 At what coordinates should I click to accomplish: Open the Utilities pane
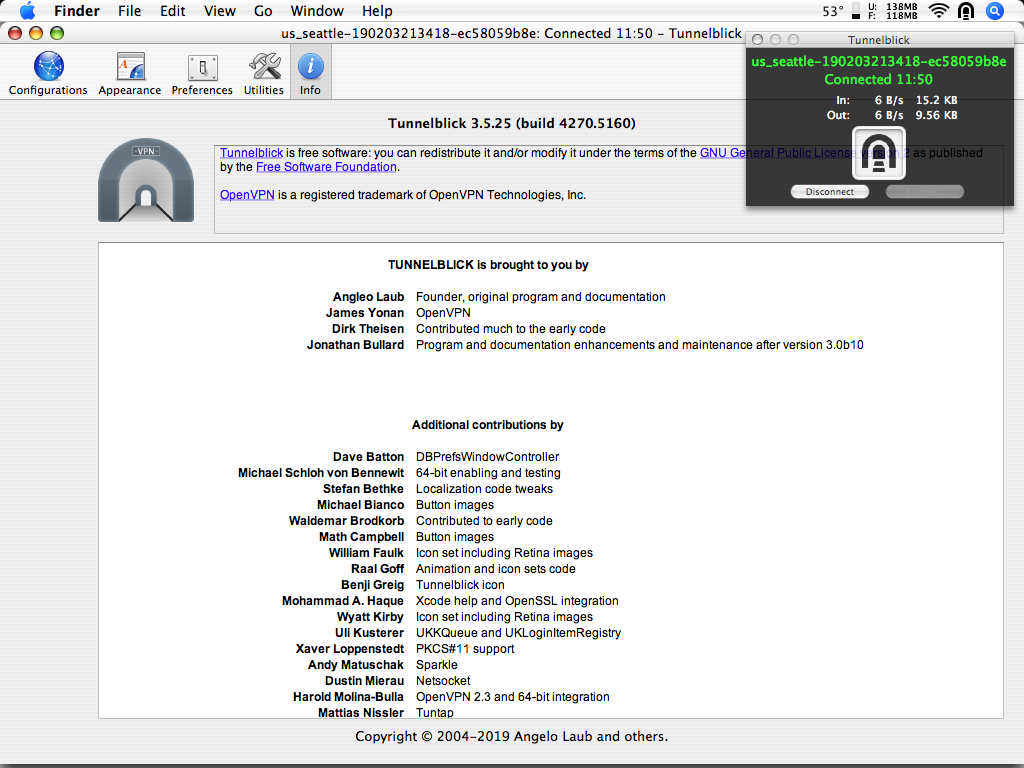(x=264, y=73)
